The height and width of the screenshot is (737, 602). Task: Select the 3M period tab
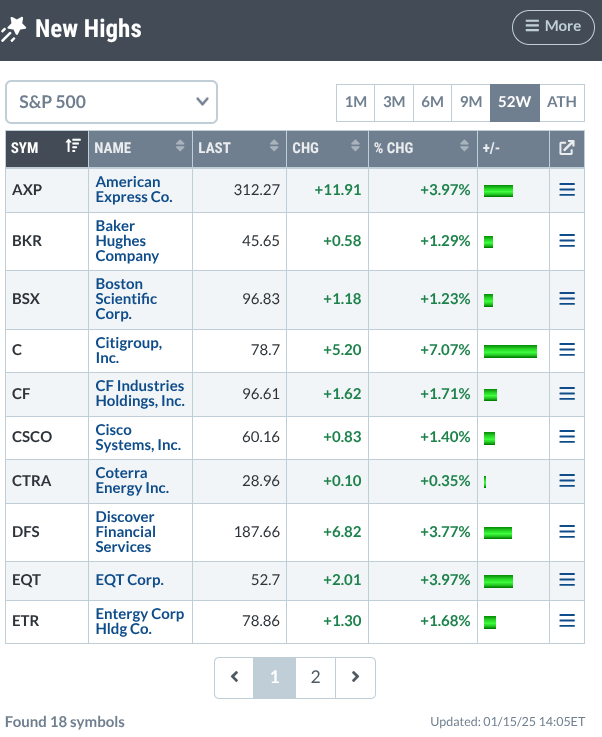click(x=394, y=102)
